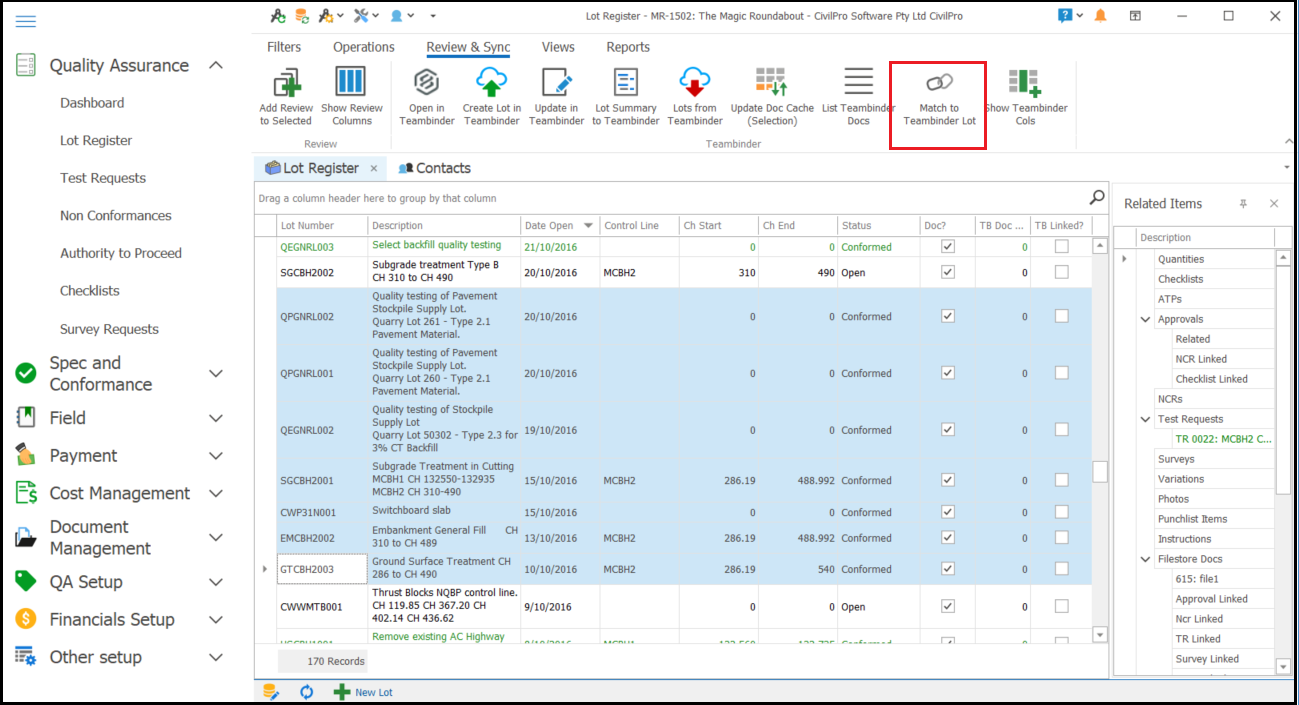
Task: Click the Show Review Columns icon
Action: [x=351, y=81]
